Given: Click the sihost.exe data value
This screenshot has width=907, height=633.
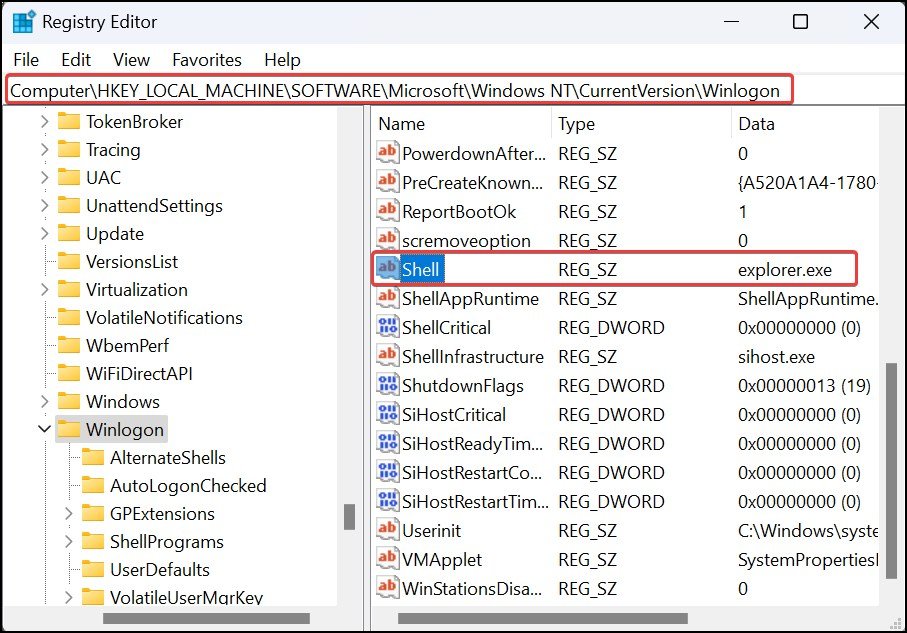Looking at the screenshot, I should (x=776, y=356).
